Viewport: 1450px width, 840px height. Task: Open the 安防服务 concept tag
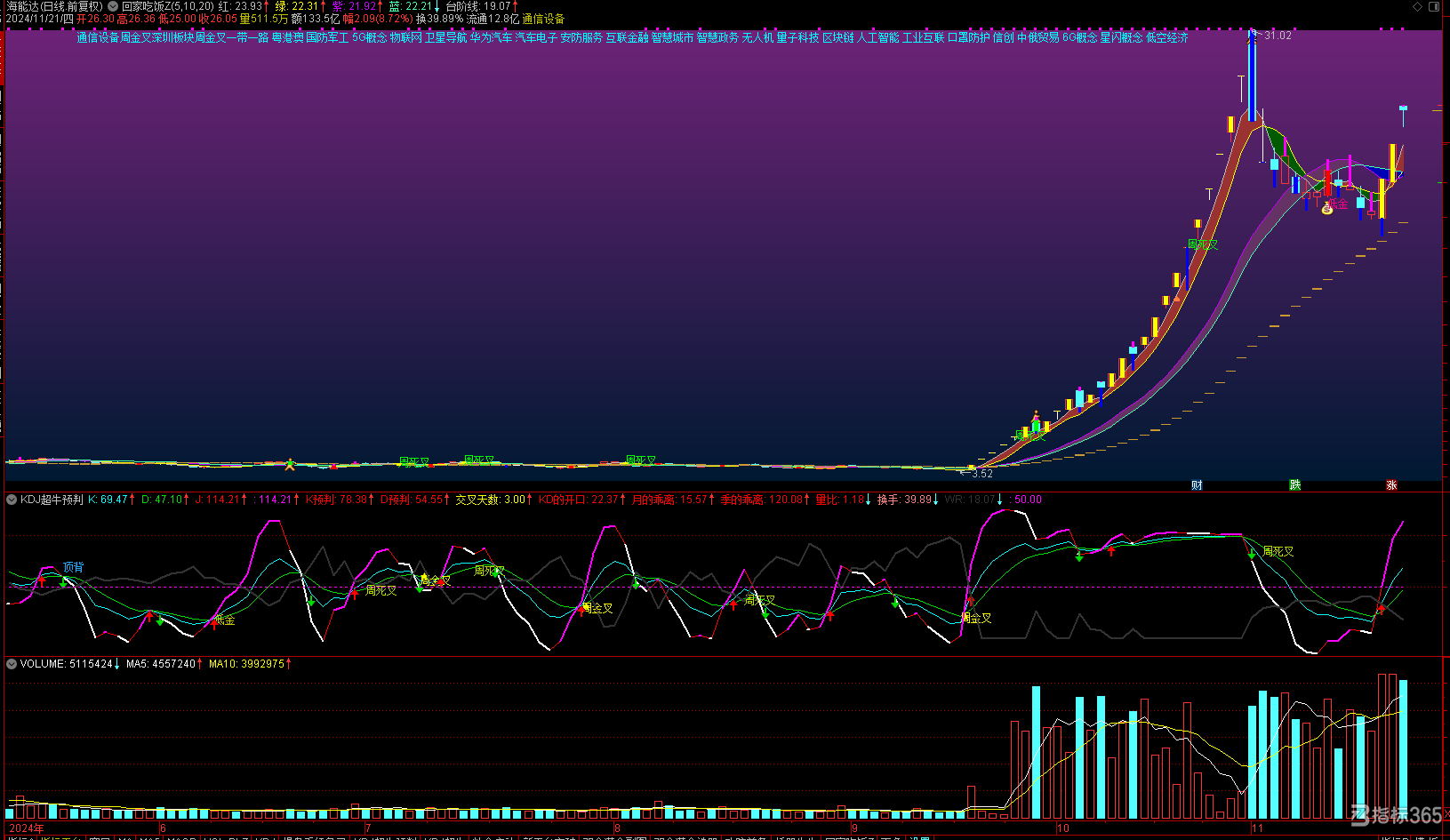tap(581, 37)
